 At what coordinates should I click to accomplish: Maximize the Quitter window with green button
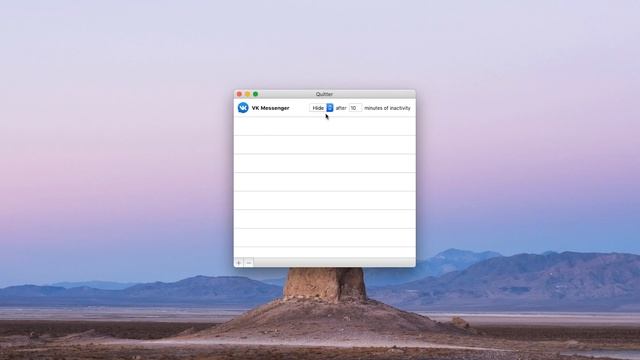point(256,94)
